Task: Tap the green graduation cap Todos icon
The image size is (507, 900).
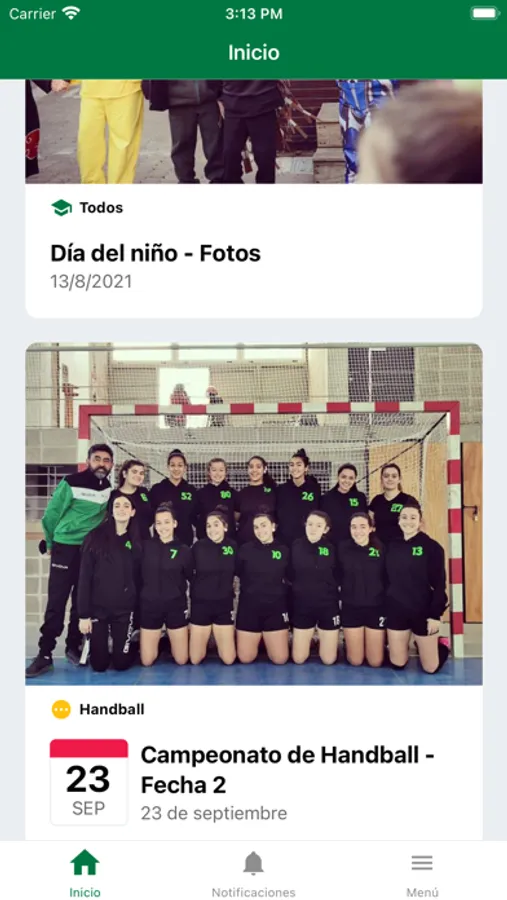Action: pyautogui.click(x=61, y=208)
